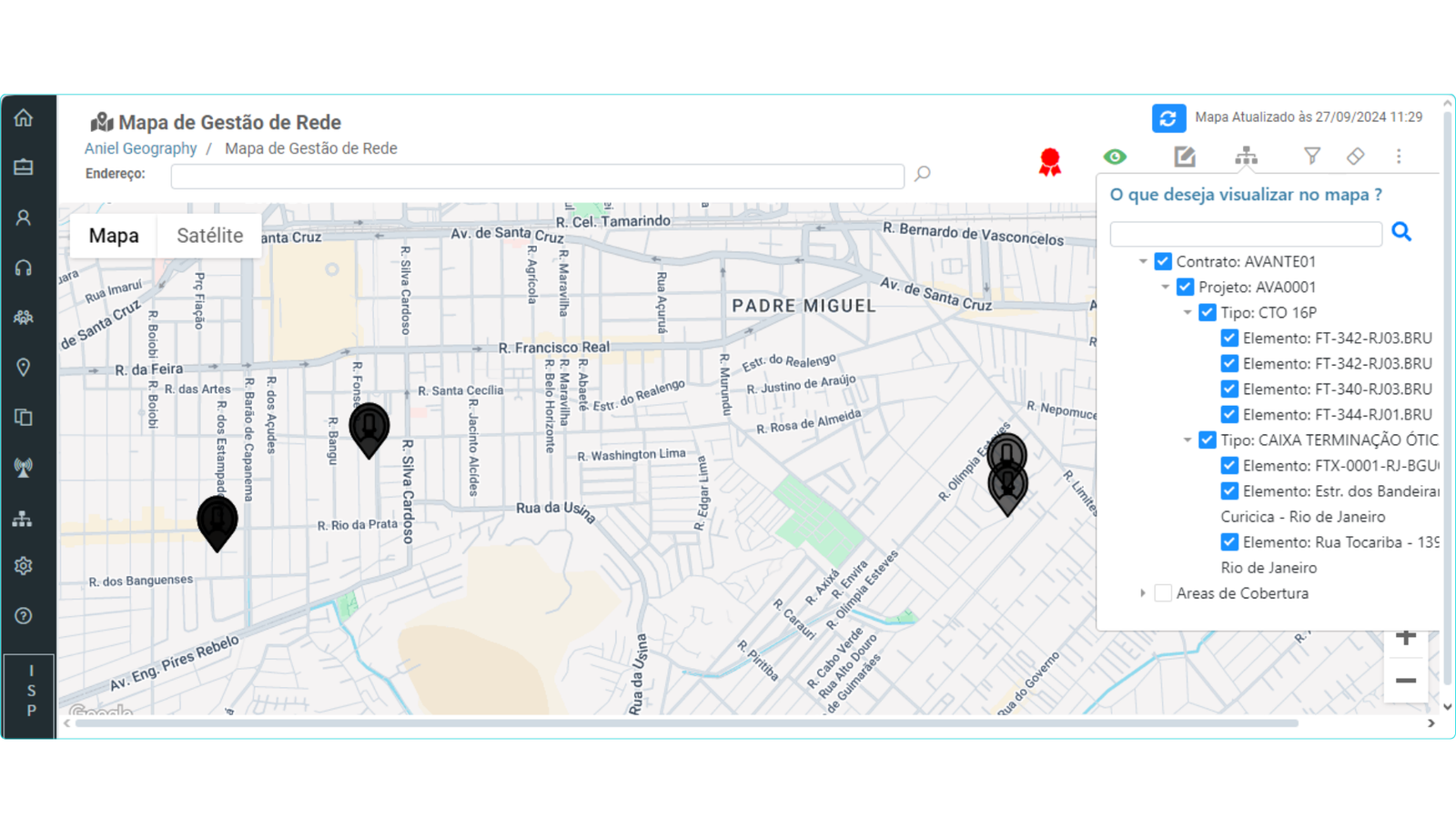
Task: Click the antenna signal icon in sidebar
Action: coord(24,468)
